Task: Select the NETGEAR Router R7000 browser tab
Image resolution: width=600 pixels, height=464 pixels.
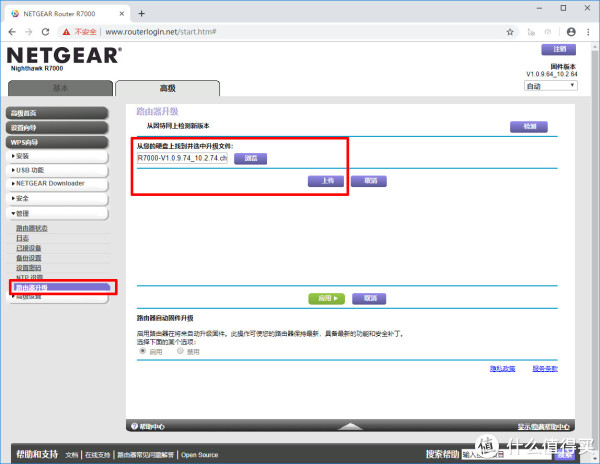Action: click(x=66, y=14)
